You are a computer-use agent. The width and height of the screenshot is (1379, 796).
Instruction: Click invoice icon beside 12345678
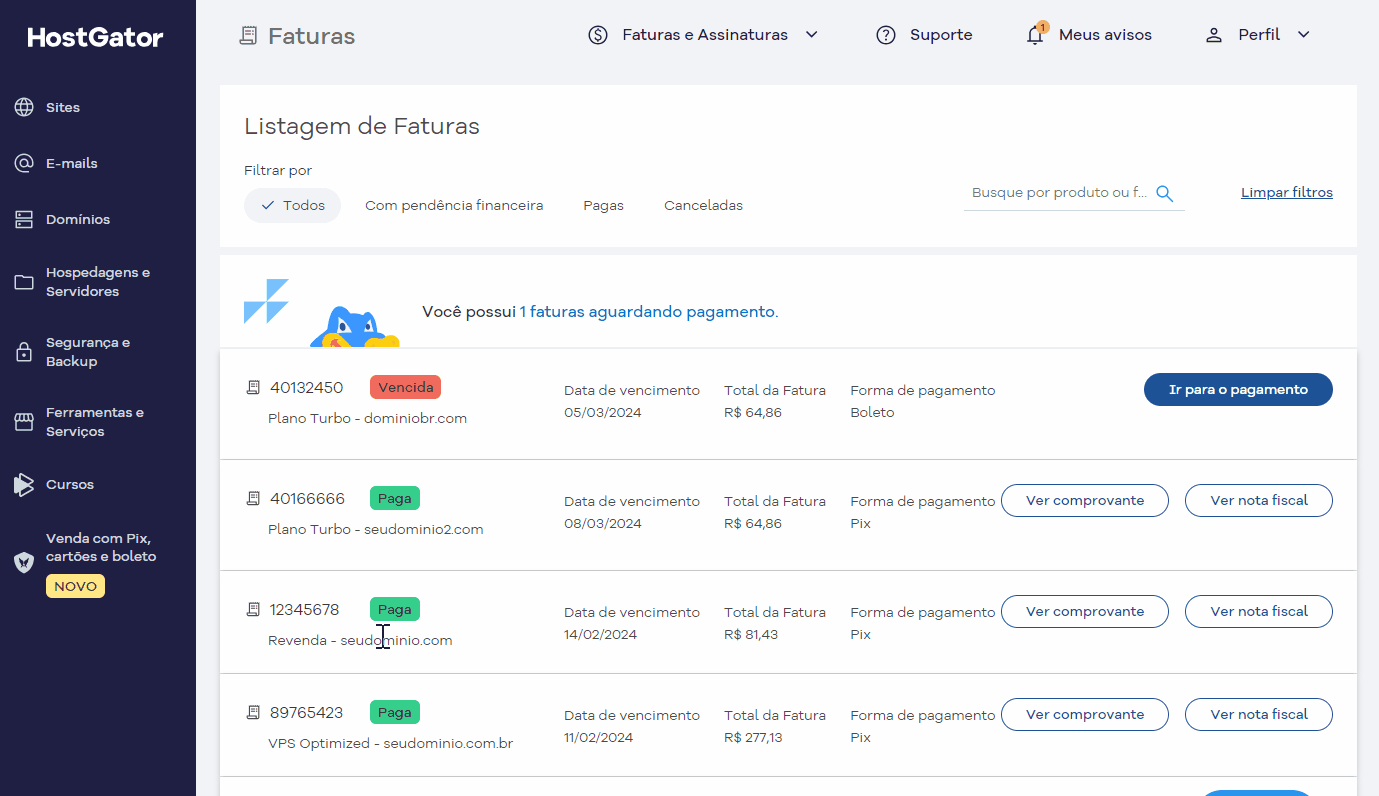(x=253, y=609)
